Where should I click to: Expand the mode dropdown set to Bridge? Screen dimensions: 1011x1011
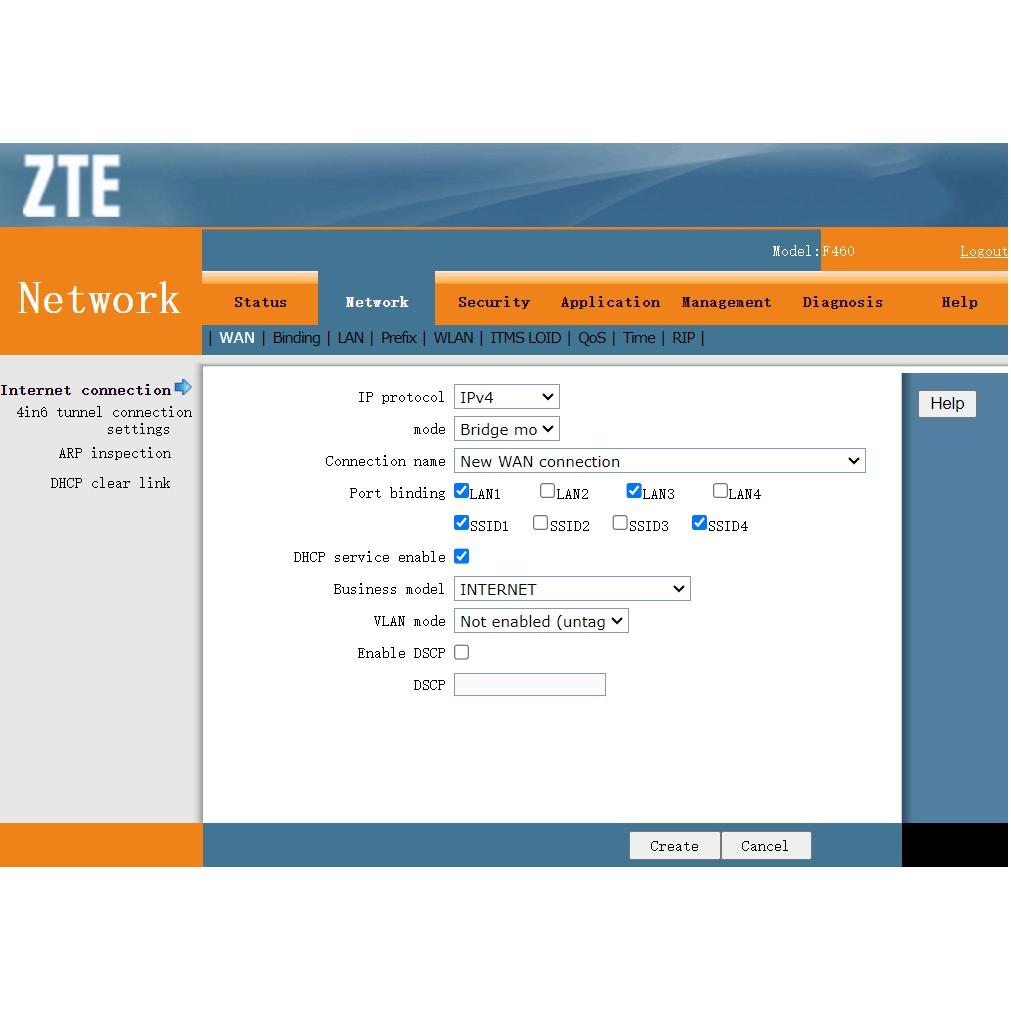tap(507, 429)
